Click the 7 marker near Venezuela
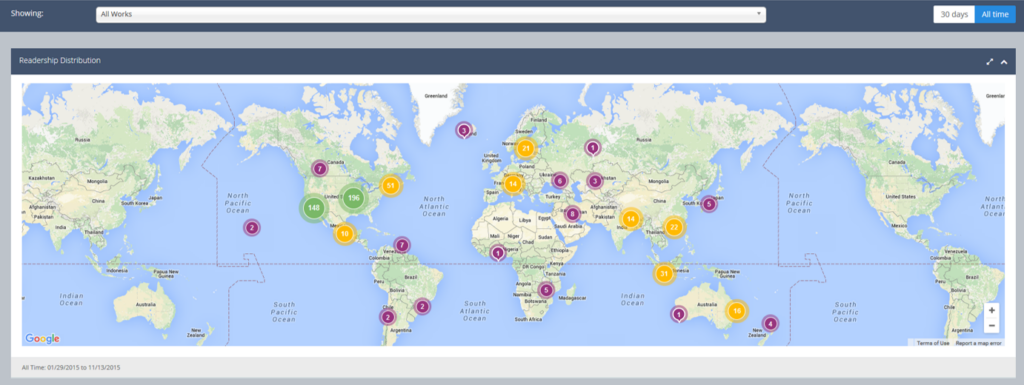Image resolution: width=1024 pixels, height=385 pixels. pos(402,245)
